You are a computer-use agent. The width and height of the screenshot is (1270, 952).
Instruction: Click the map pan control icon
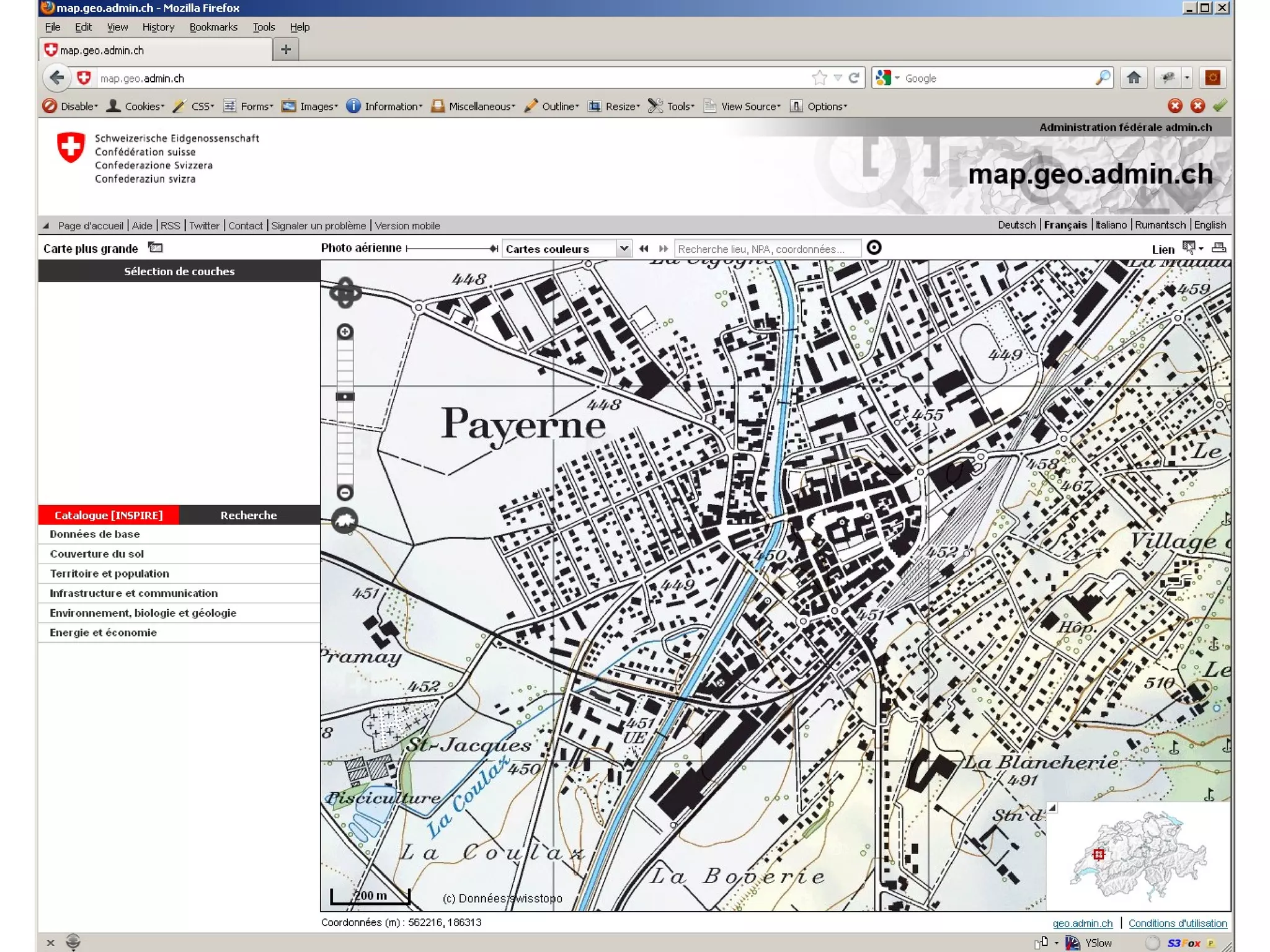[345, 293]
